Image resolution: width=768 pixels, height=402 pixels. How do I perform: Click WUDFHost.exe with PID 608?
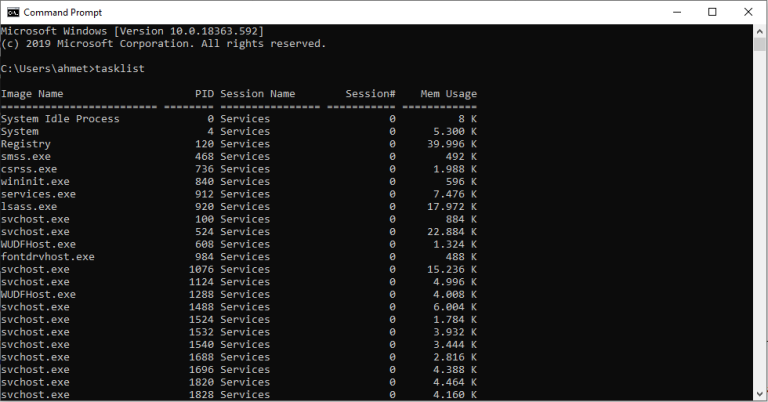tap(38, 244)
